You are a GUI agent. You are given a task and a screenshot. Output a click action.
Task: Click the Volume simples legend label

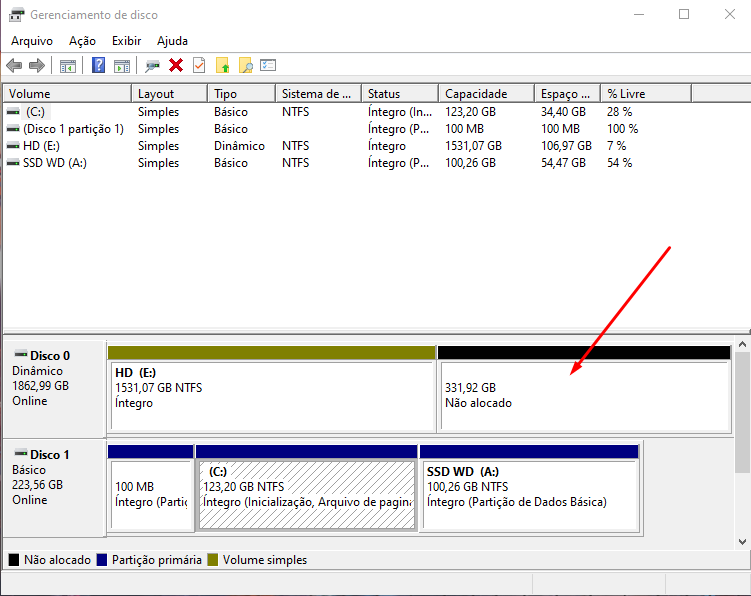click(265, 560)
